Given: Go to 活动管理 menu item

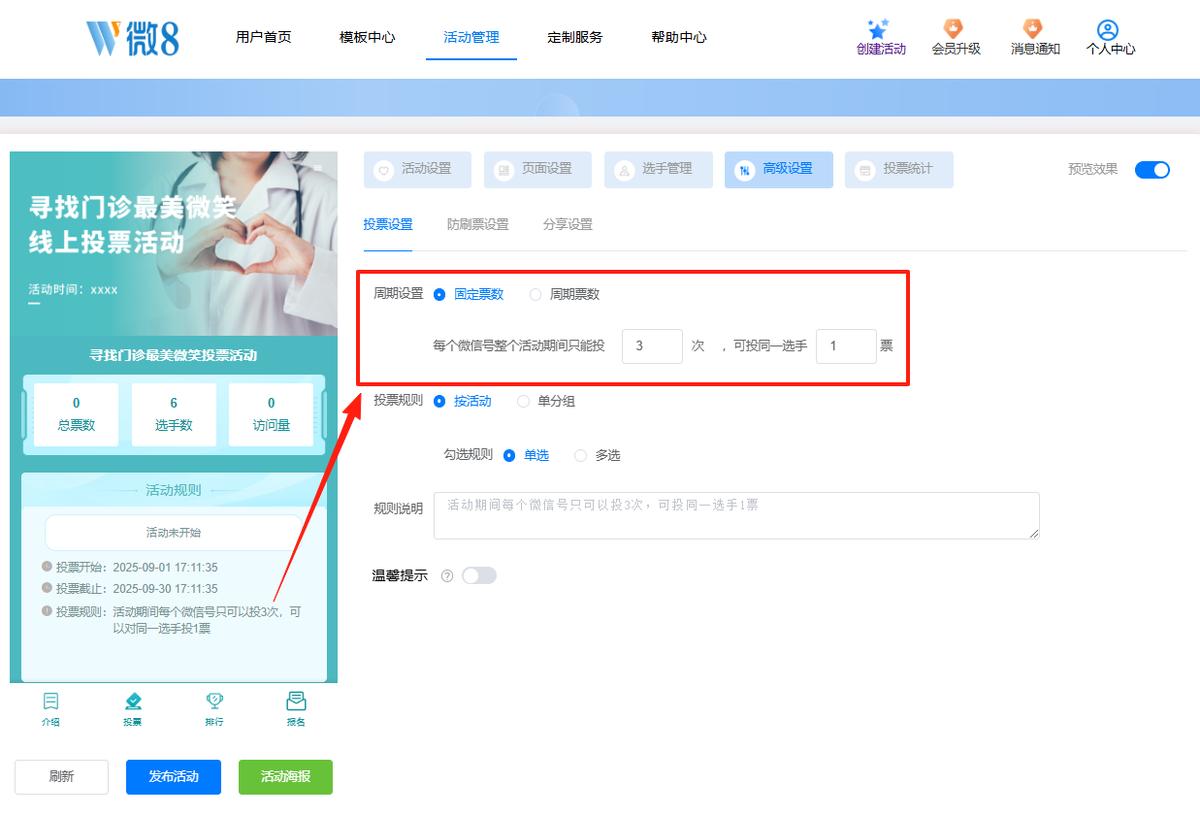Looking at the screenshot, I should [471, 37].
